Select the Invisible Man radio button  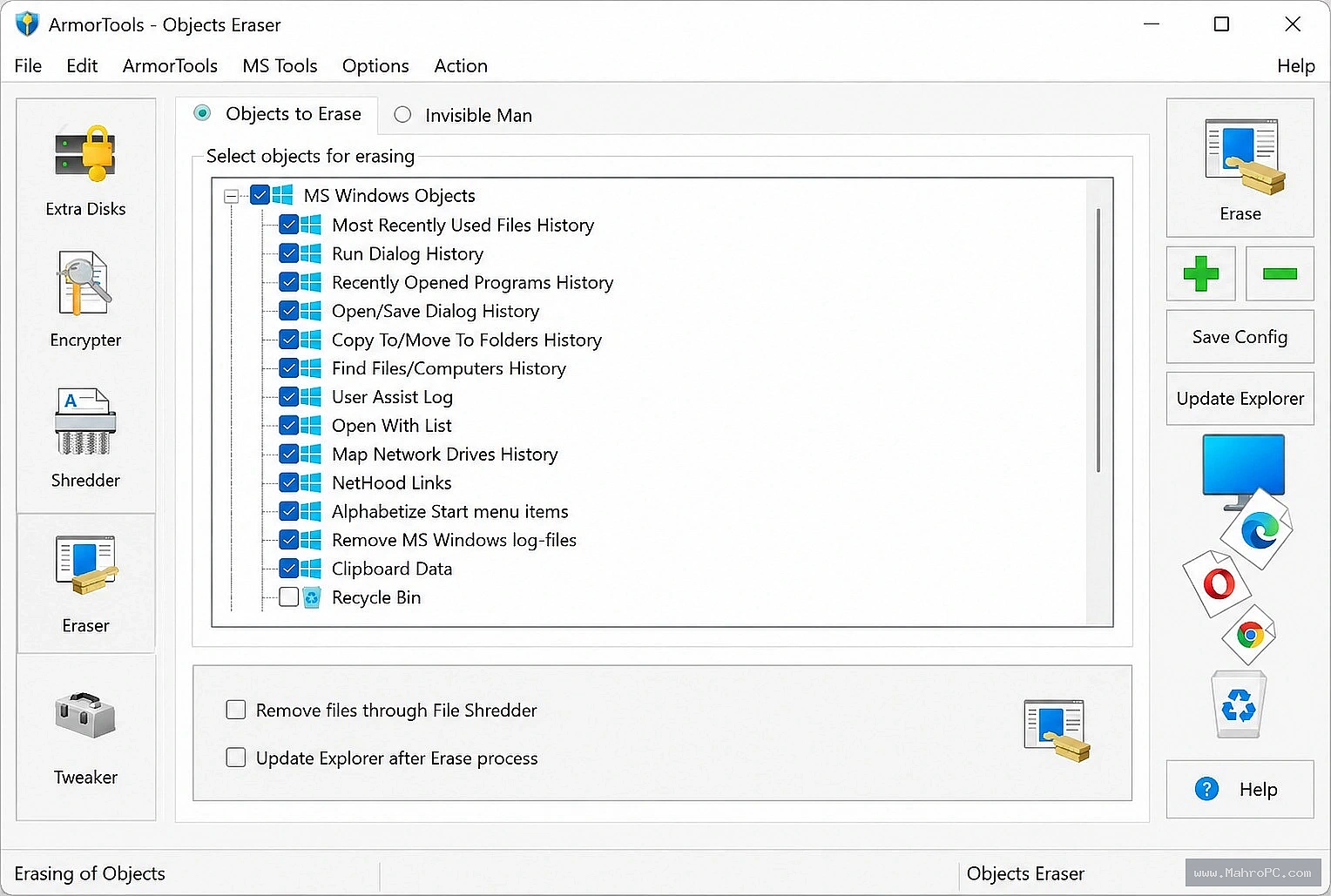[402, 115]
